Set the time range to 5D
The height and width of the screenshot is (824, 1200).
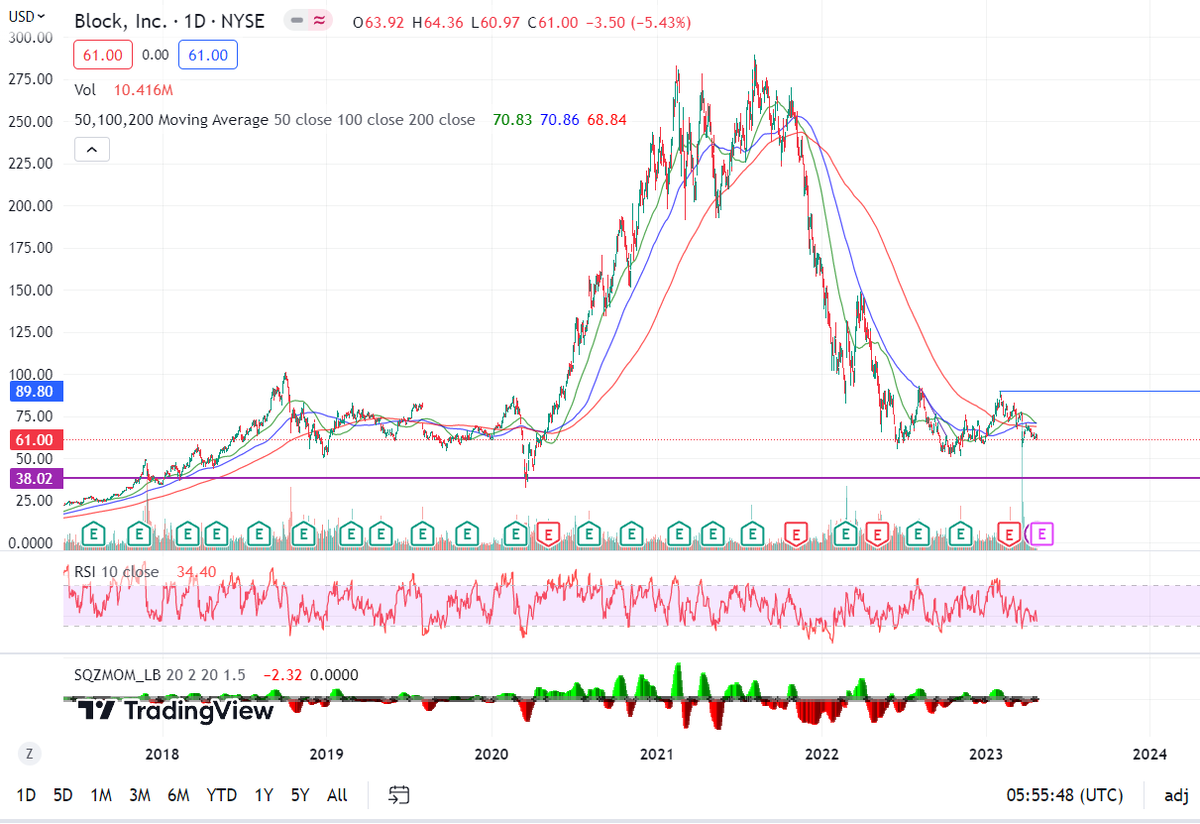coord(63,795)
